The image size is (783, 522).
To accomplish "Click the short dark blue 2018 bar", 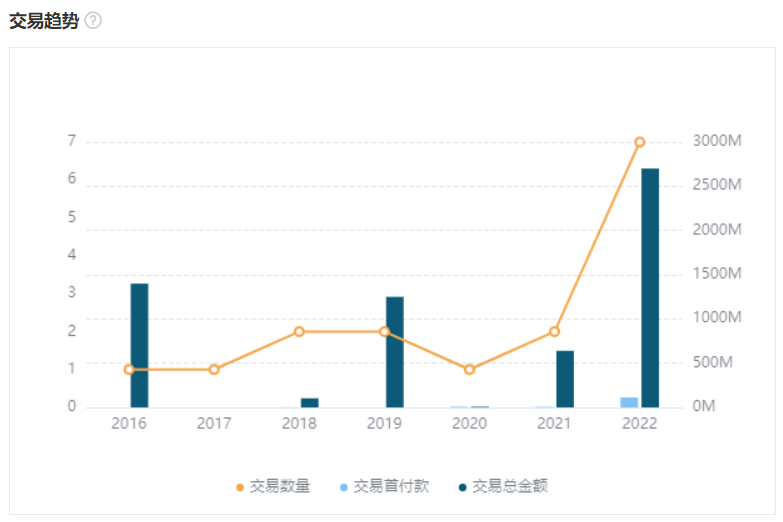I will point(310,403).
